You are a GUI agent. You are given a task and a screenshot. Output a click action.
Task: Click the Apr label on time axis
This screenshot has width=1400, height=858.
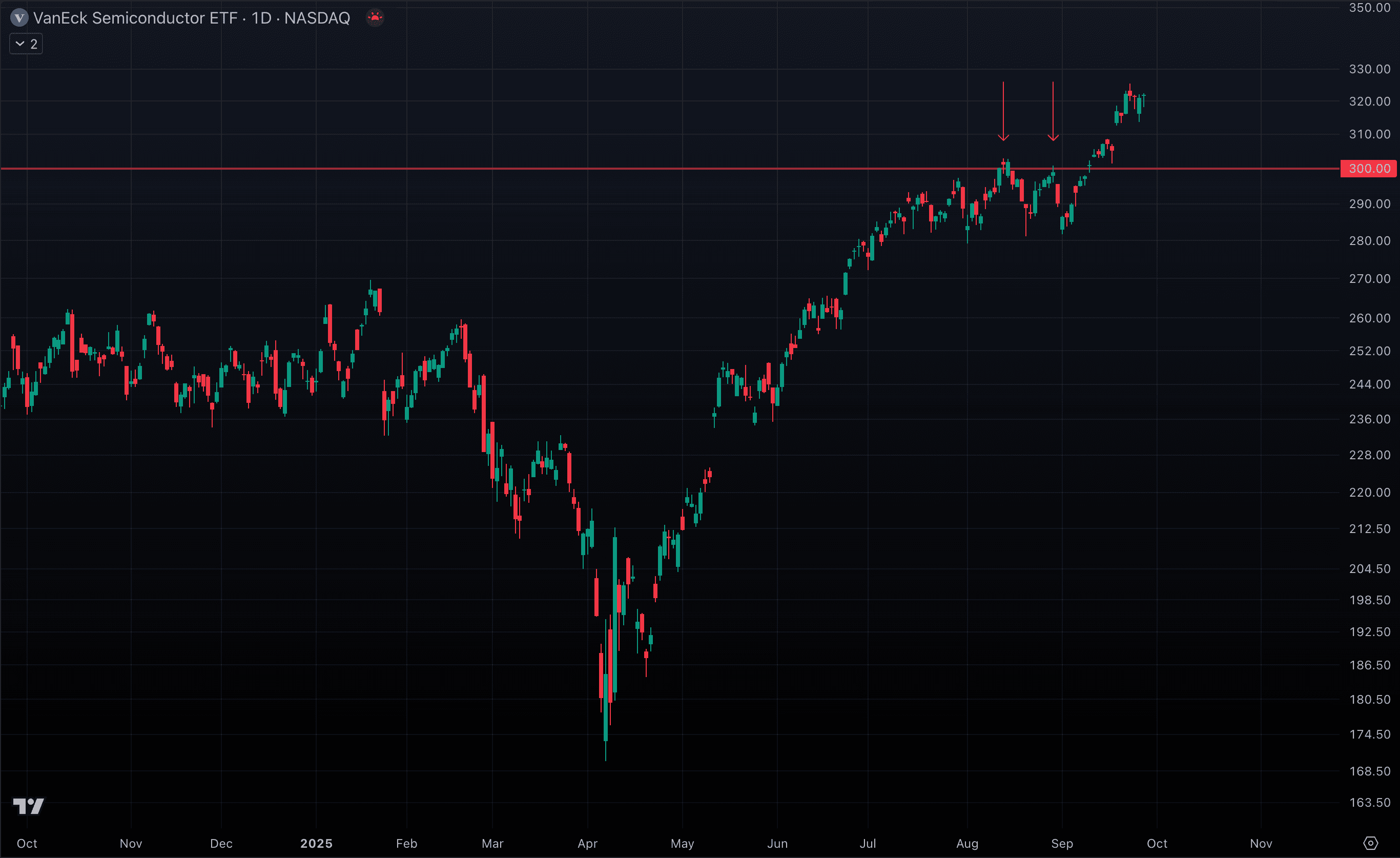tap(587, 843)
